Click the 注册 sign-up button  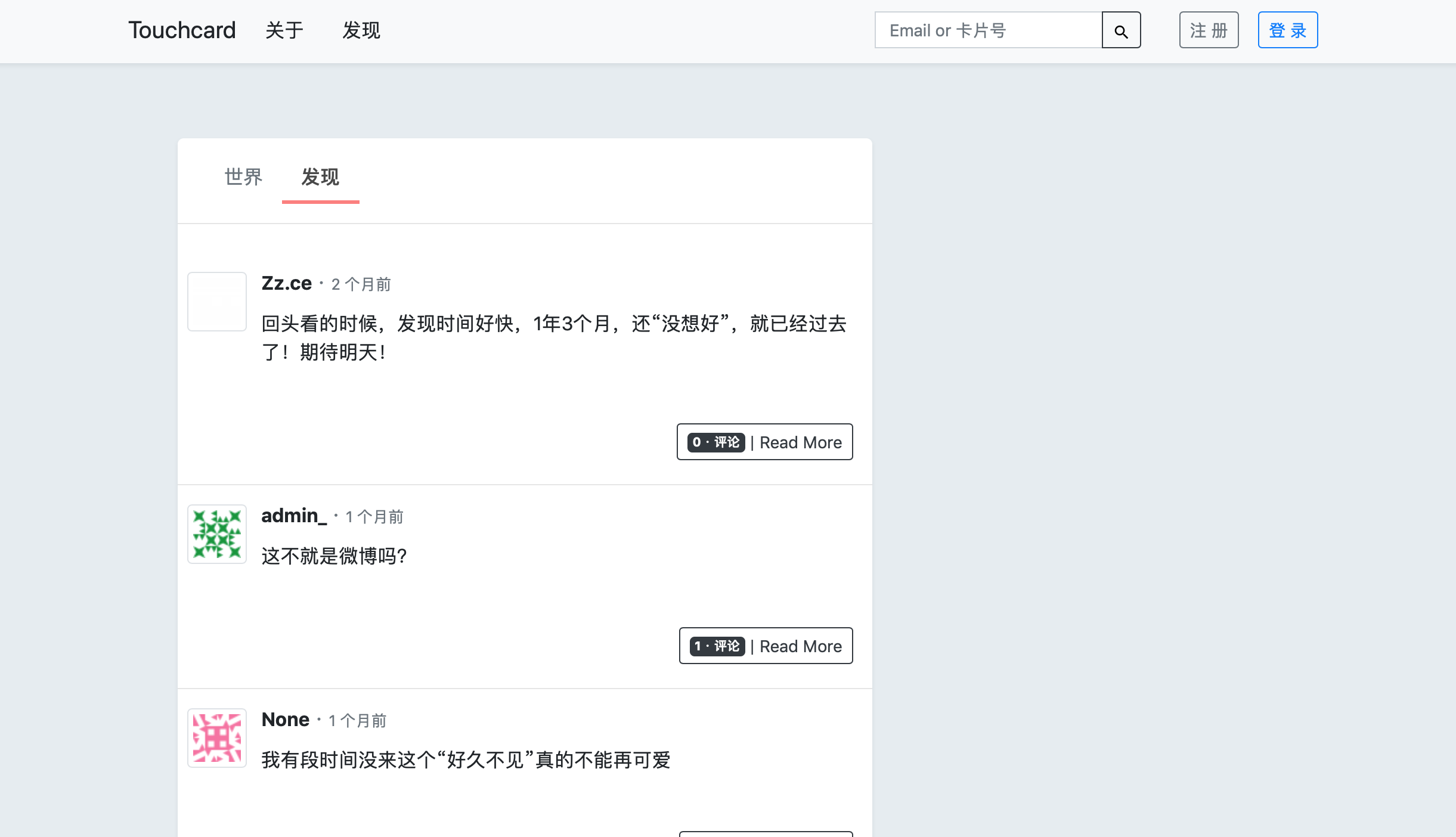coord(1209,30)
